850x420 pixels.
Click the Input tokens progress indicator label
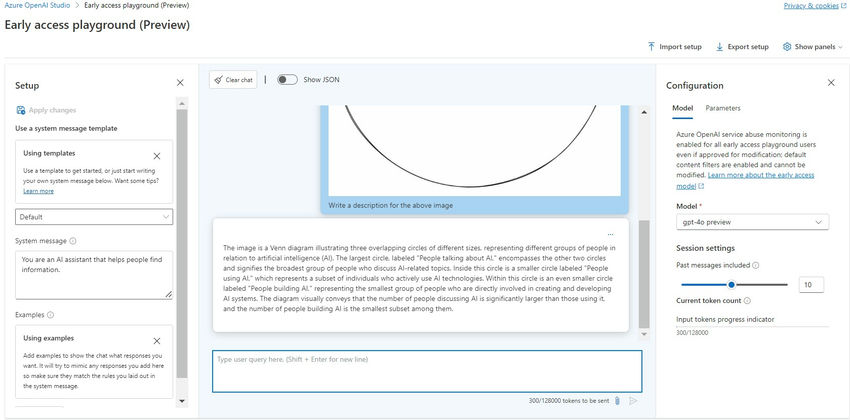pyautogui.click(x=725, y=319)
